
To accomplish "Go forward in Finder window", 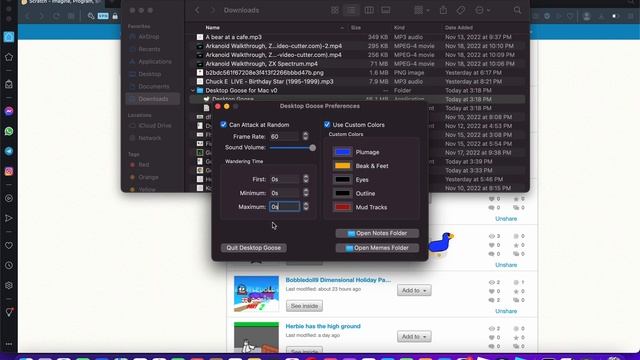I will tap(212, 10).
